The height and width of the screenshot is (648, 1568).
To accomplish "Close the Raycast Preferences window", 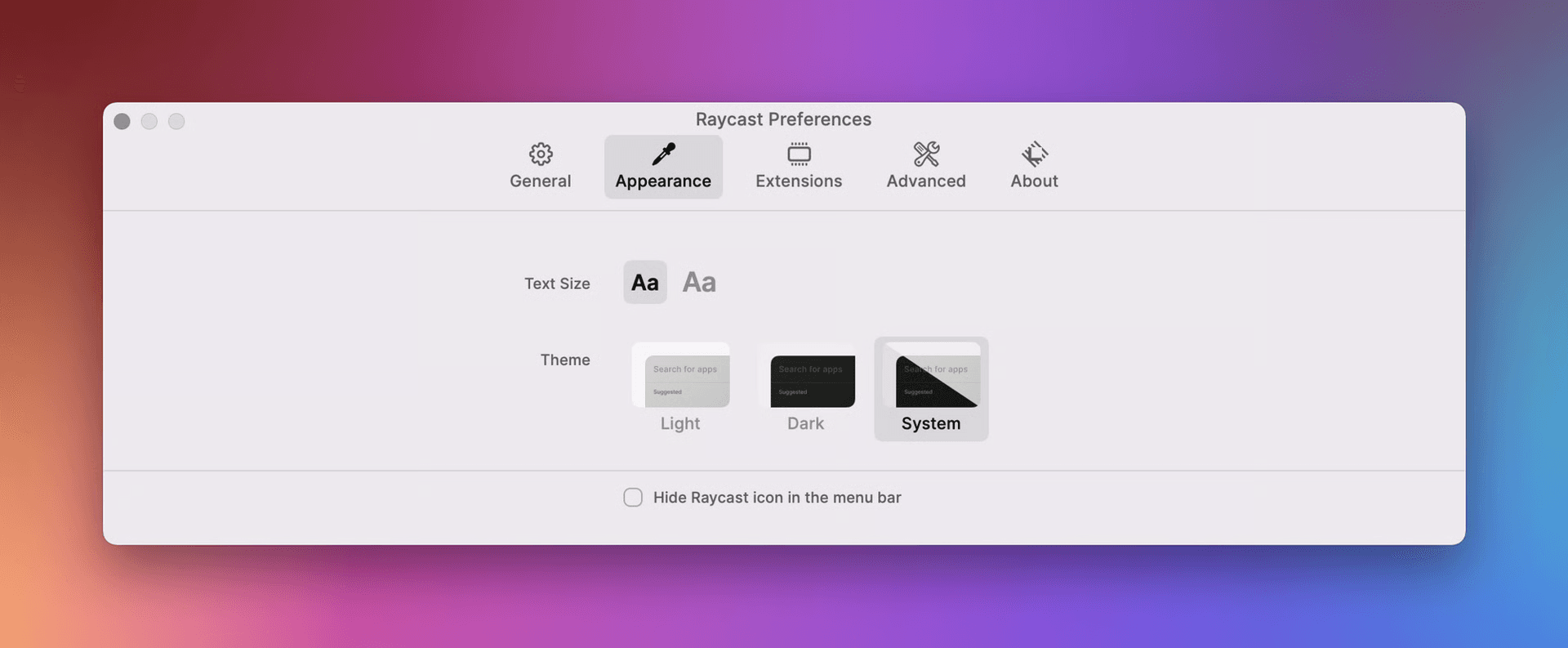I will 122,122.
